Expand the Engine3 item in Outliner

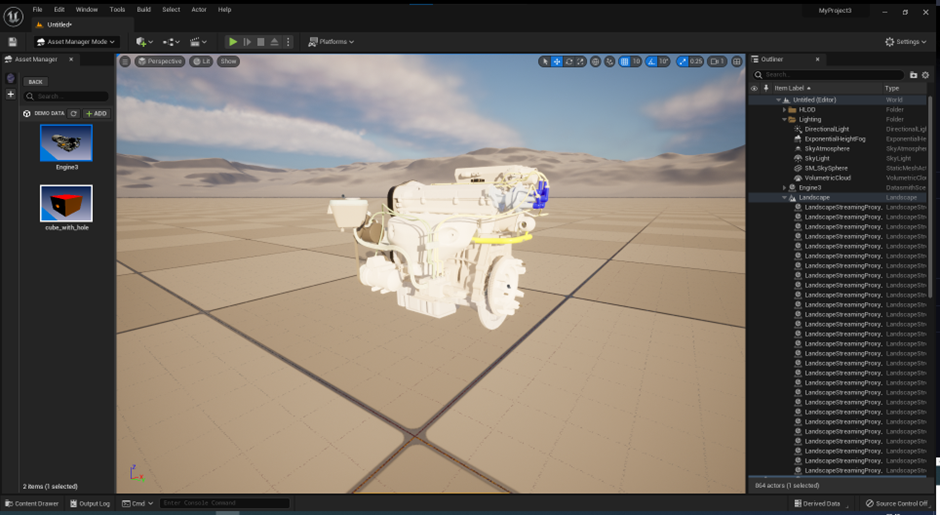tap(785, 188)
